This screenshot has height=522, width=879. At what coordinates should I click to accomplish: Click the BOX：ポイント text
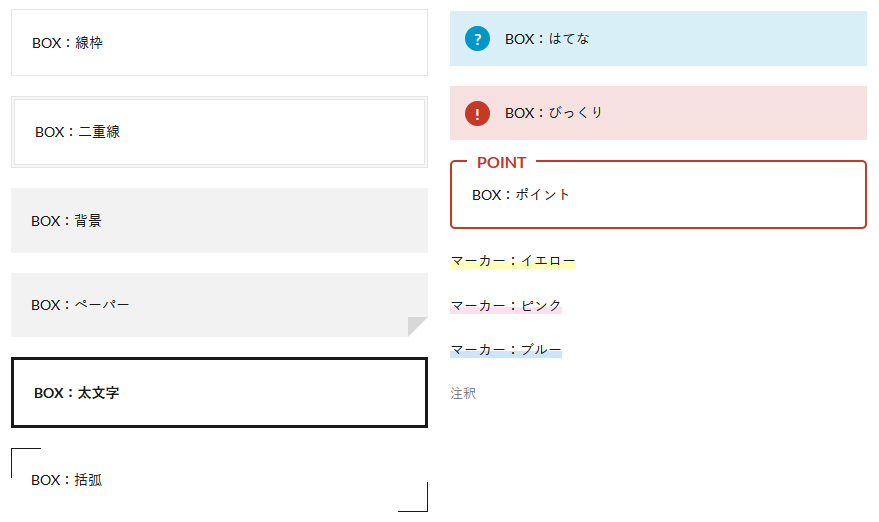[x=521, y=195]
